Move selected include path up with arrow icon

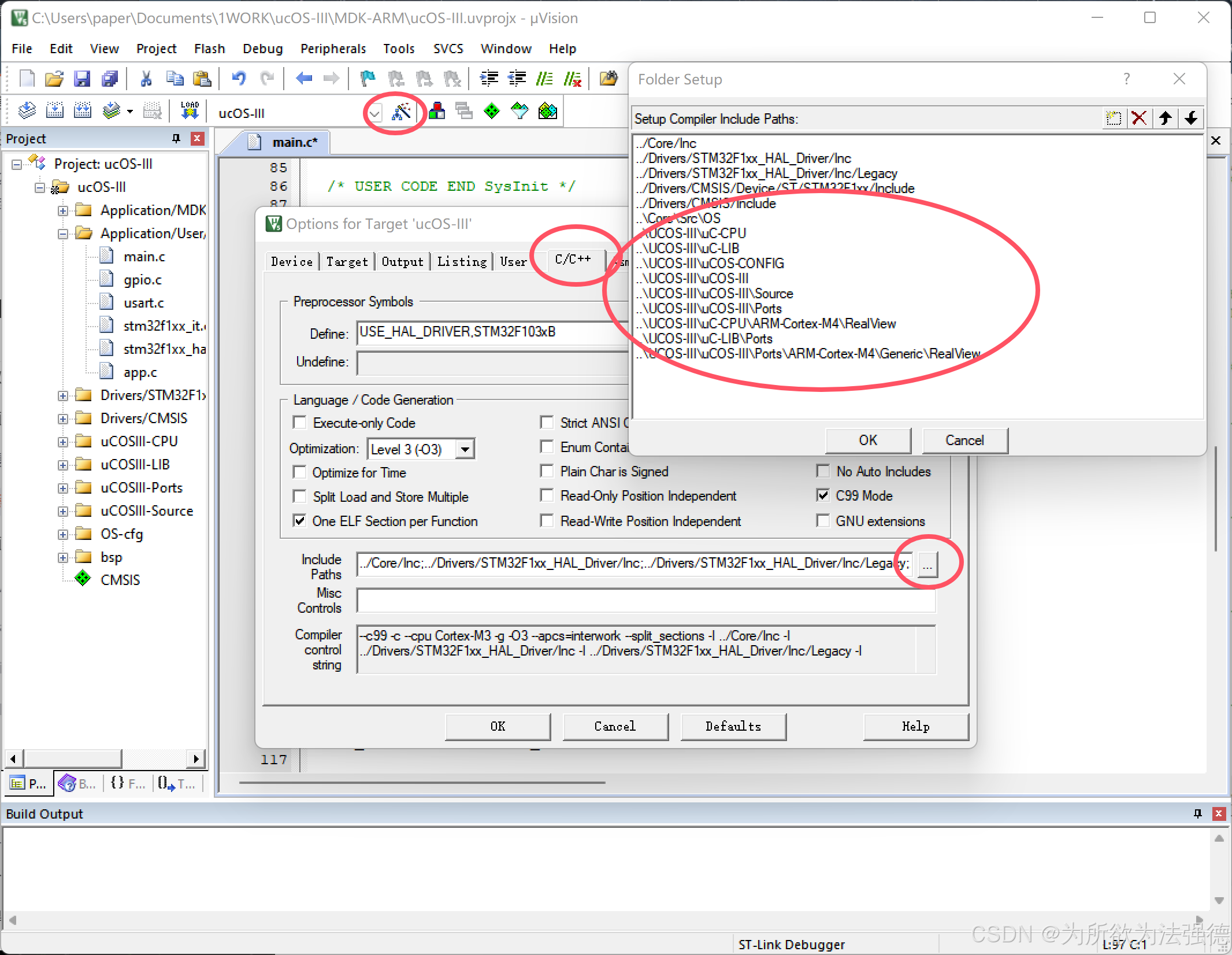click(1166, 118)
